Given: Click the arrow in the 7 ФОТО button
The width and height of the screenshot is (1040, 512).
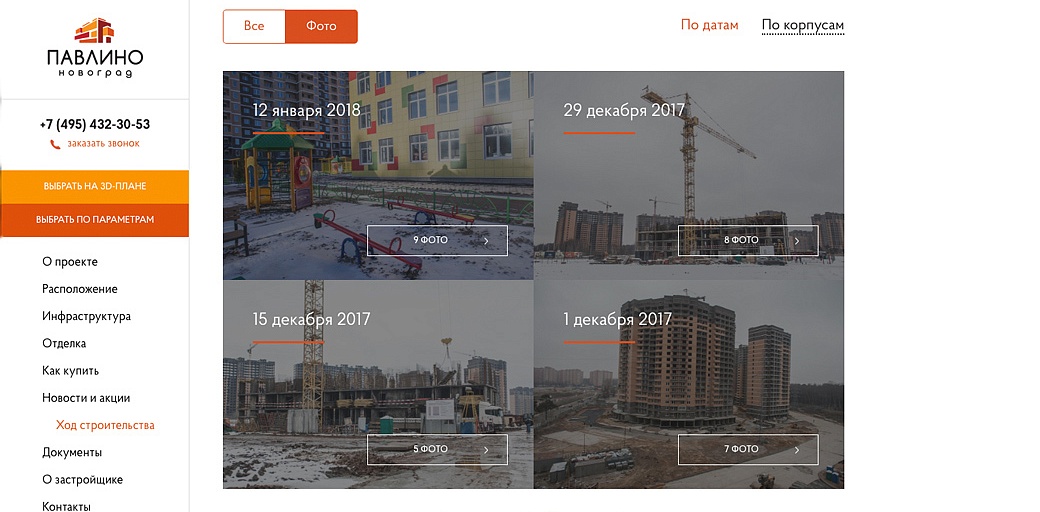Looking at the screenshot, I should [x=797, y=450].
